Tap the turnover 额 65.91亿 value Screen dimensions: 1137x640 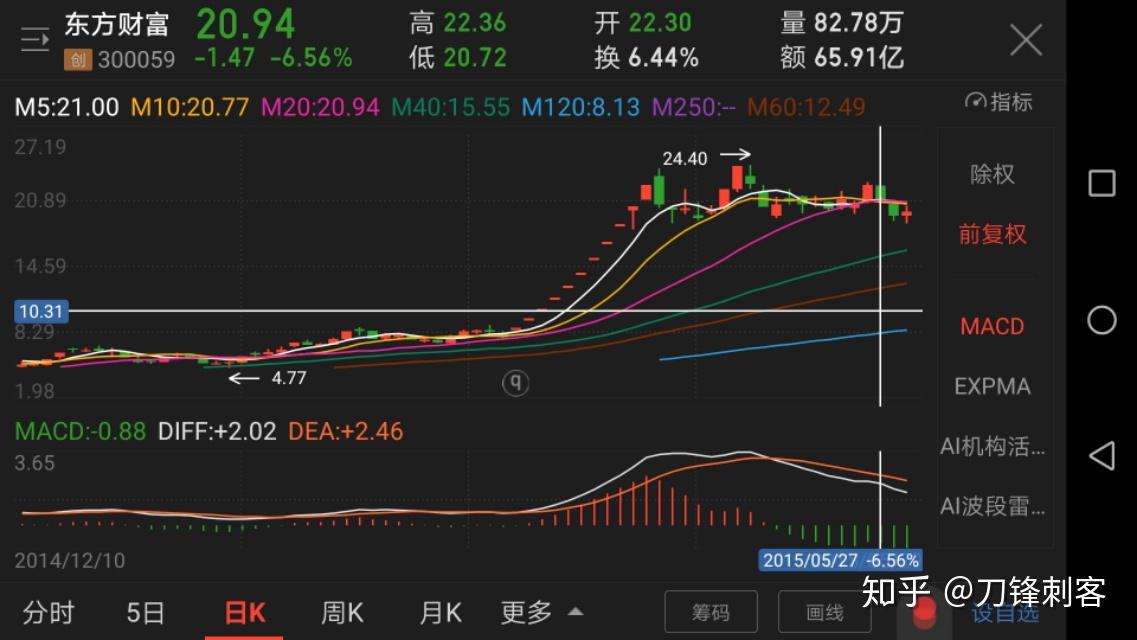pos(842,58)
